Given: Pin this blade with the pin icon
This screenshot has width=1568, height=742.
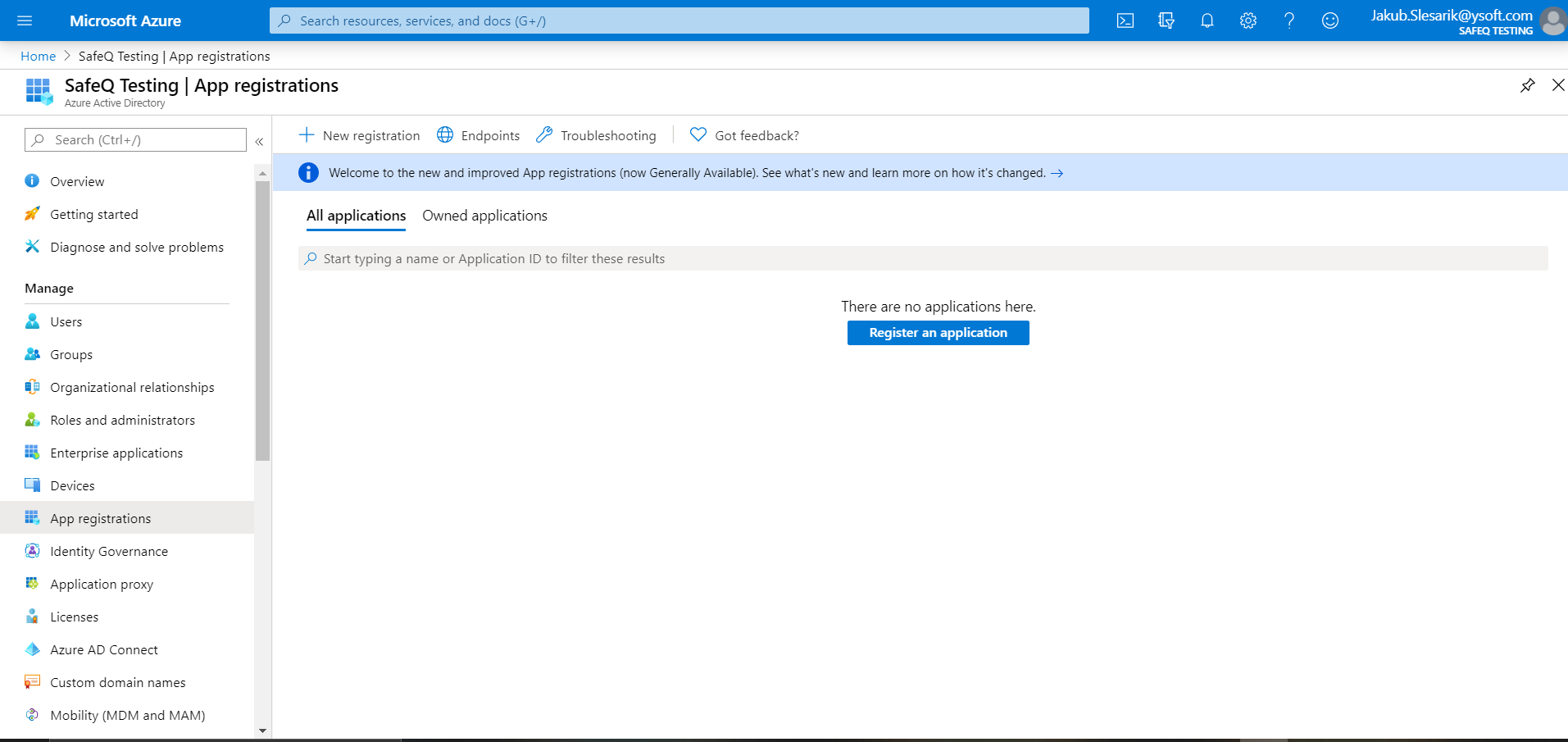Looking at the screenshot, I should tap(1527, 85).
